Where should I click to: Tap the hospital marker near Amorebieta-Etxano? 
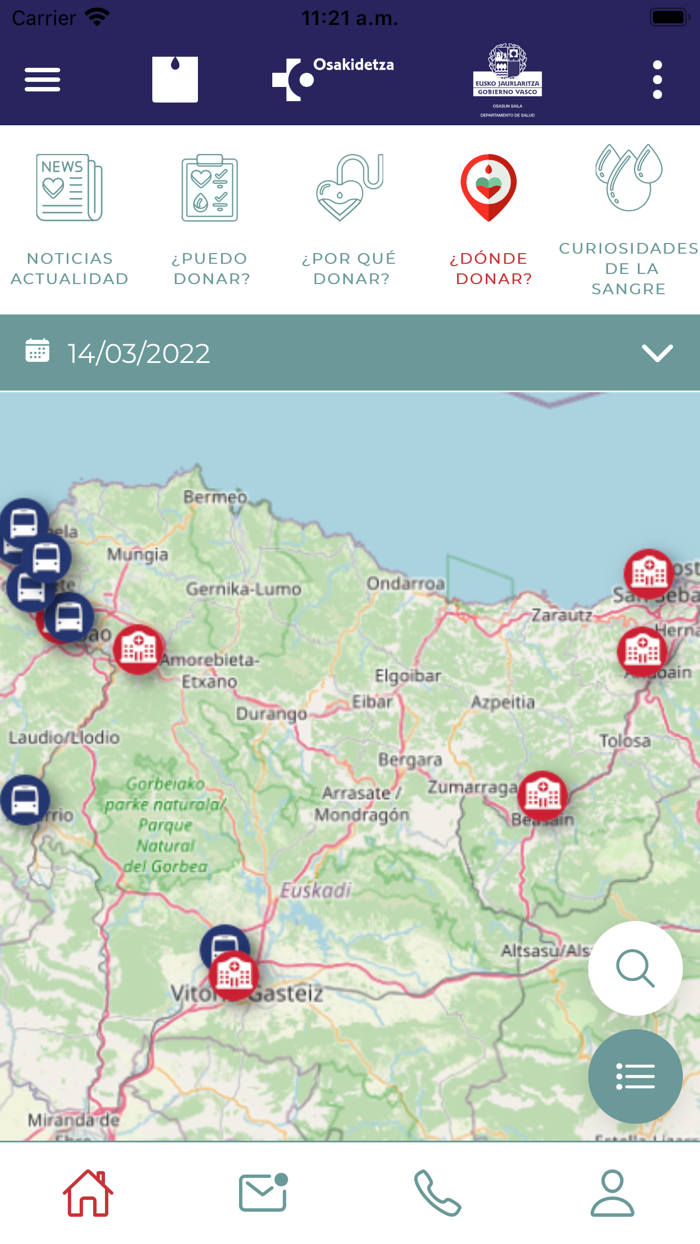pos(138,649)
